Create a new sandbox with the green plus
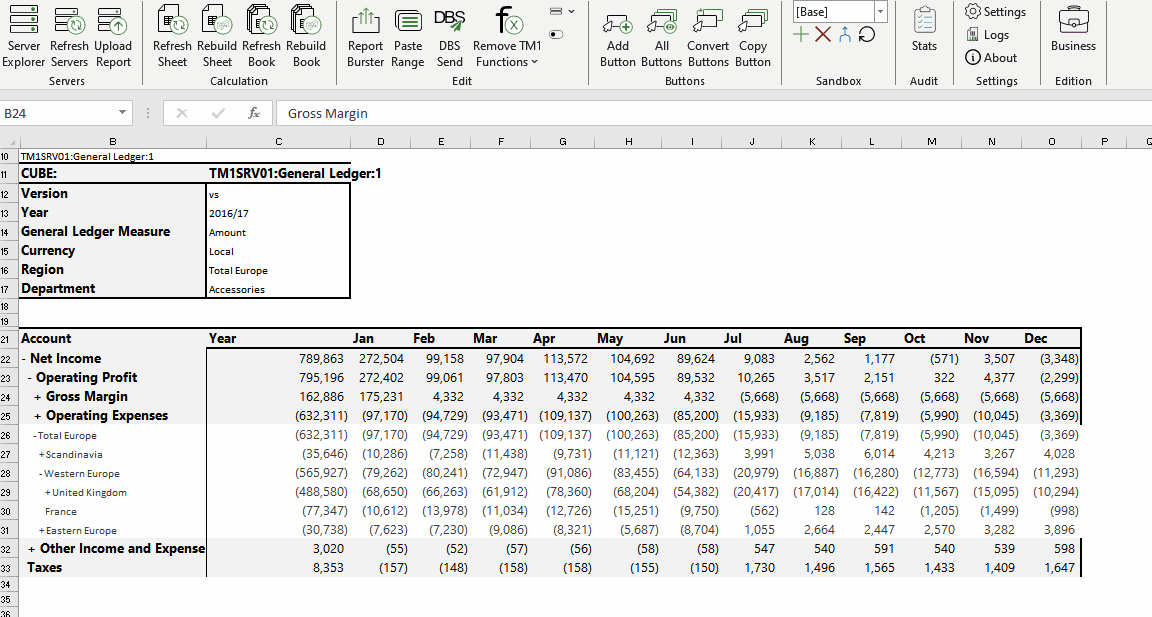Viewport: 1152px width, 617px height. 801,35
